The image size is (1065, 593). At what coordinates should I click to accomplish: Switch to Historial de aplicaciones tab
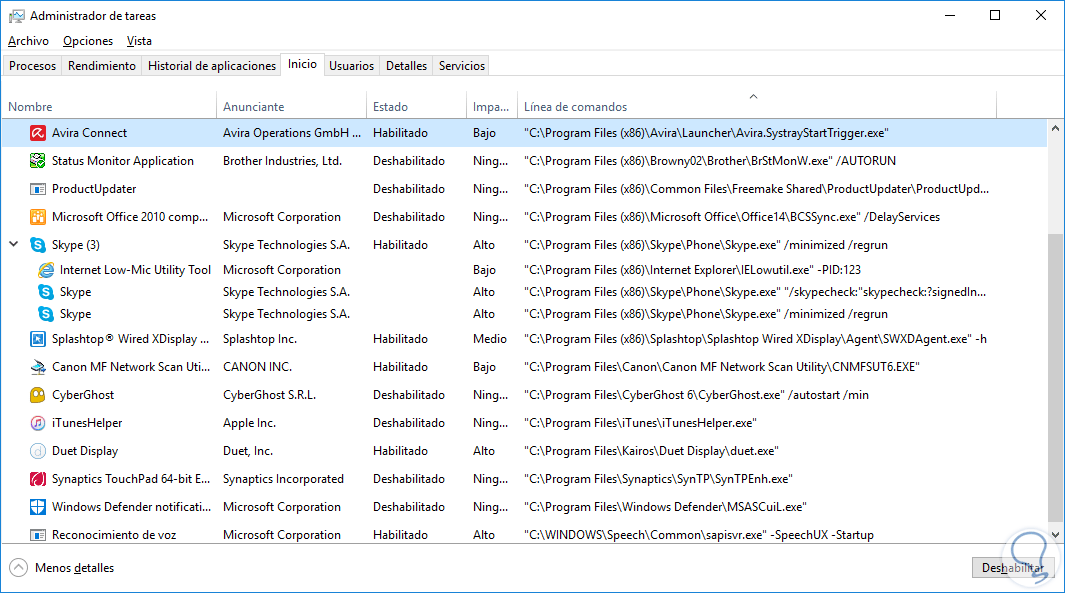coord(212,66)
